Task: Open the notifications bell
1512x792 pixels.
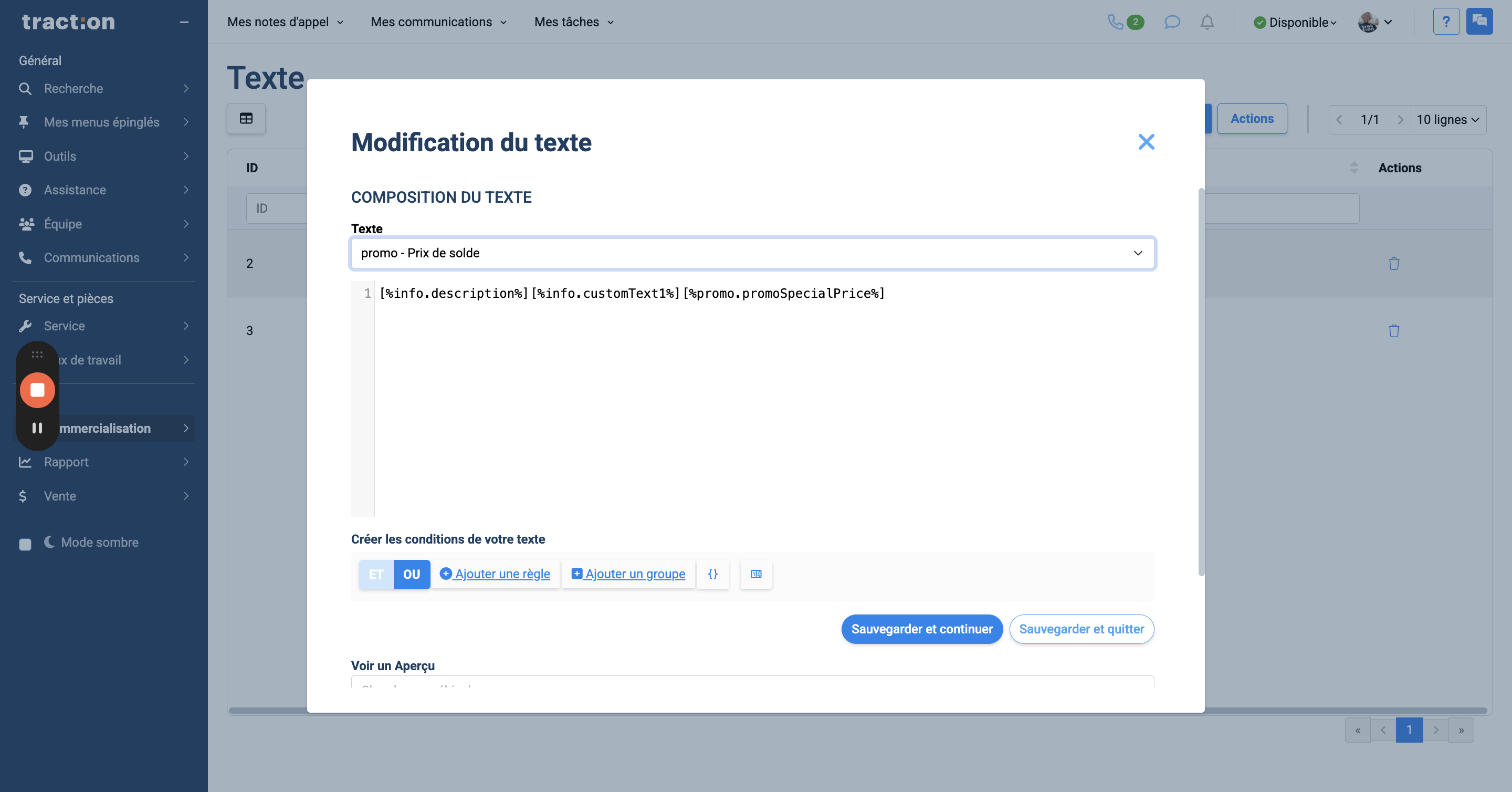Action: [x=1207, y=22]
